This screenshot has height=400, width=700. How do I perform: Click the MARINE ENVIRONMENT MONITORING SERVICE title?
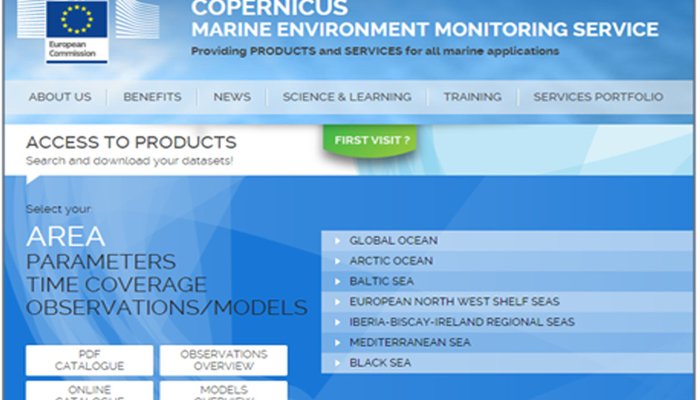tap(425, 30)
